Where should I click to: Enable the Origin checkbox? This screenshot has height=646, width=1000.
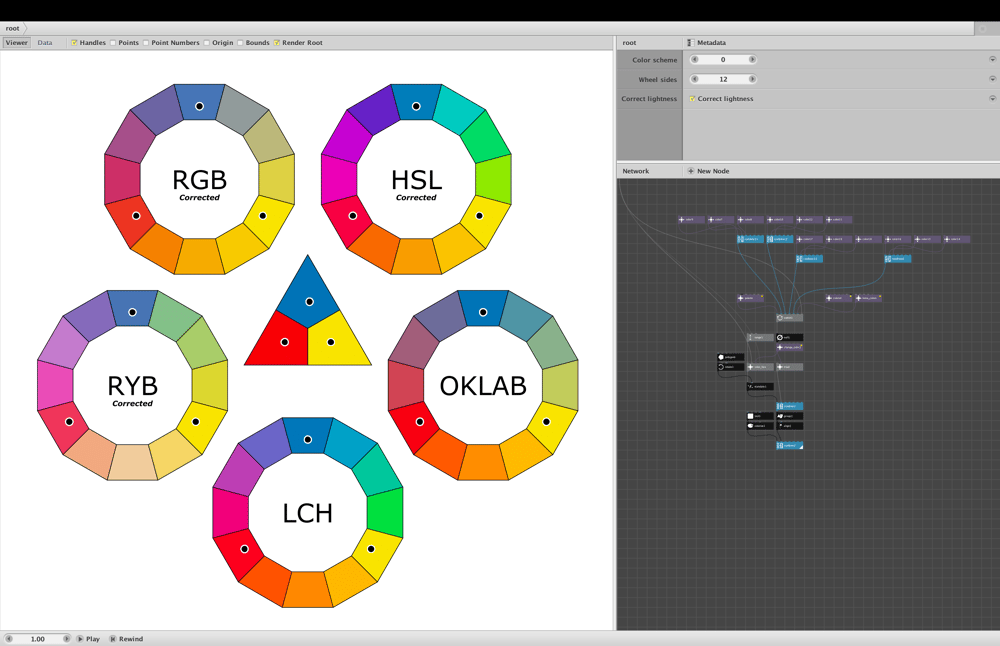pyautogui.click(x=207, y=43)
